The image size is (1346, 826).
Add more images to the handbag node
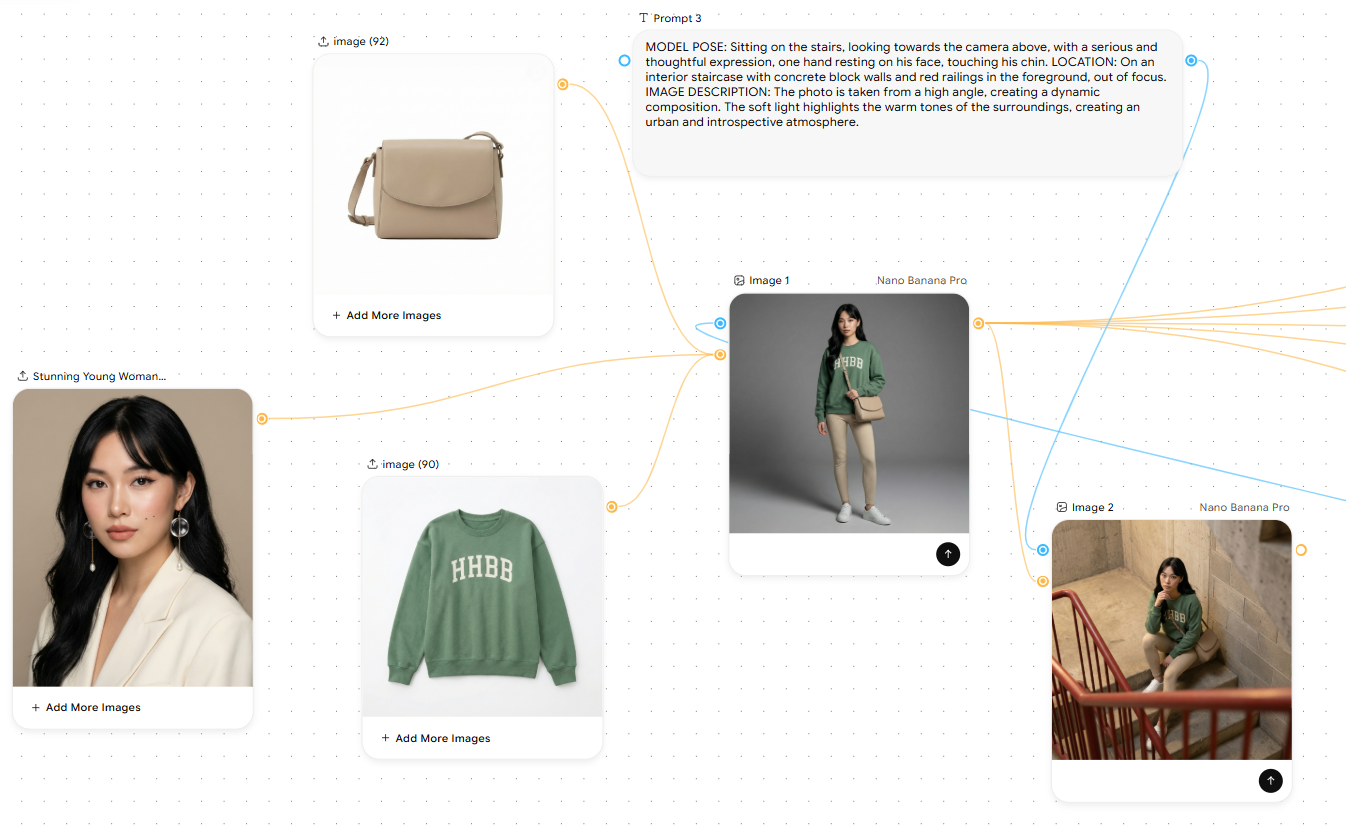click(x=386, y=316)
